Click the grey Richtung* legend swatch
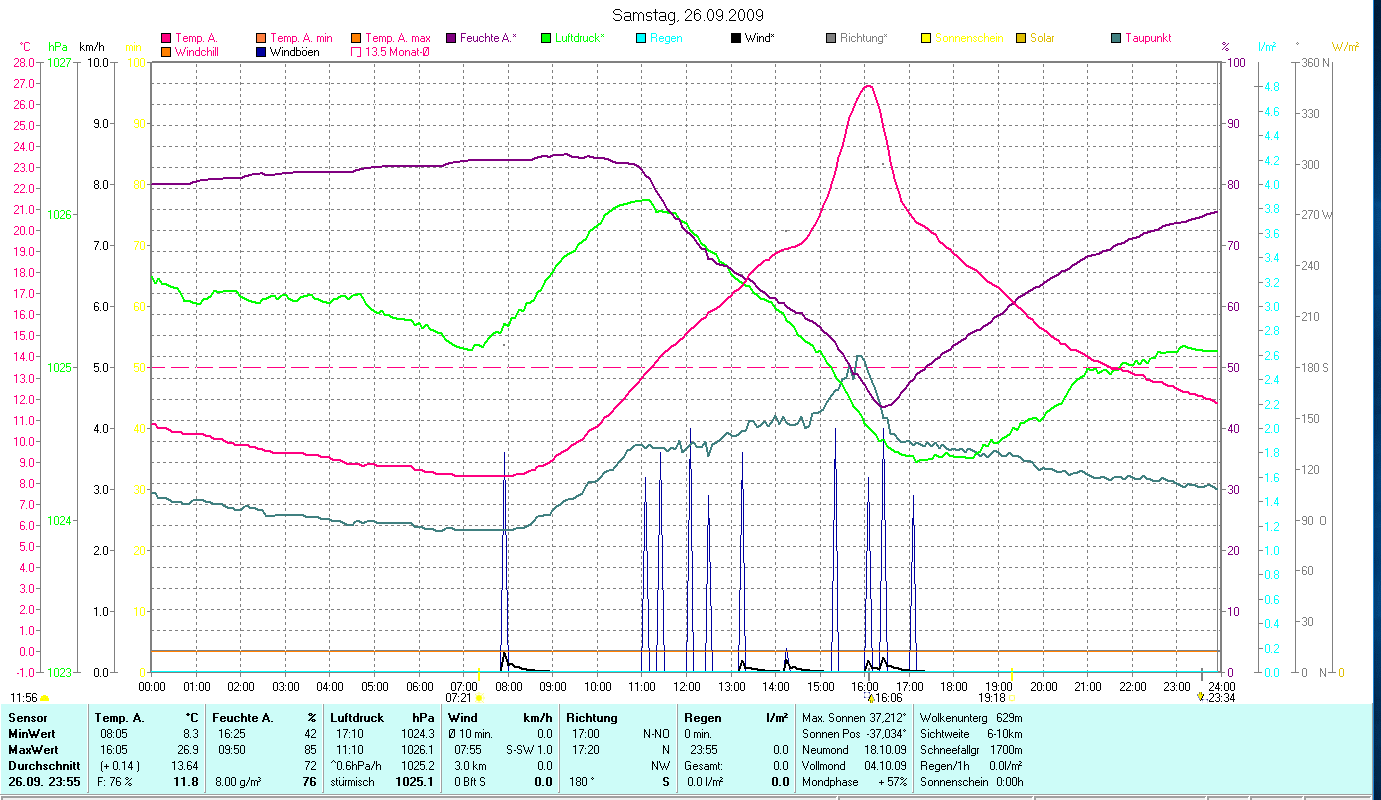This screenshot has width=1381, height=800. 831,38
